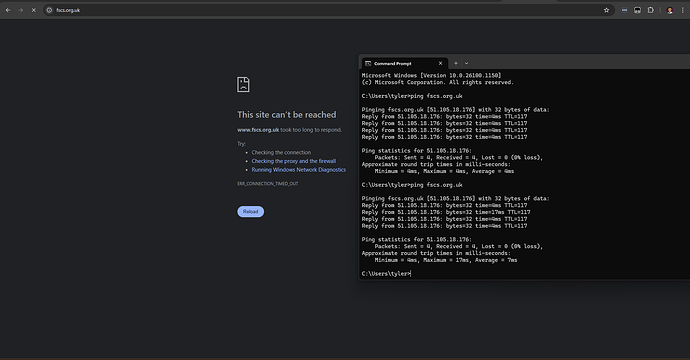Screen dimensions: 690x360
Task: Go back using the browser back arrow
Action: pyautogui.click(x=8, y=10)
